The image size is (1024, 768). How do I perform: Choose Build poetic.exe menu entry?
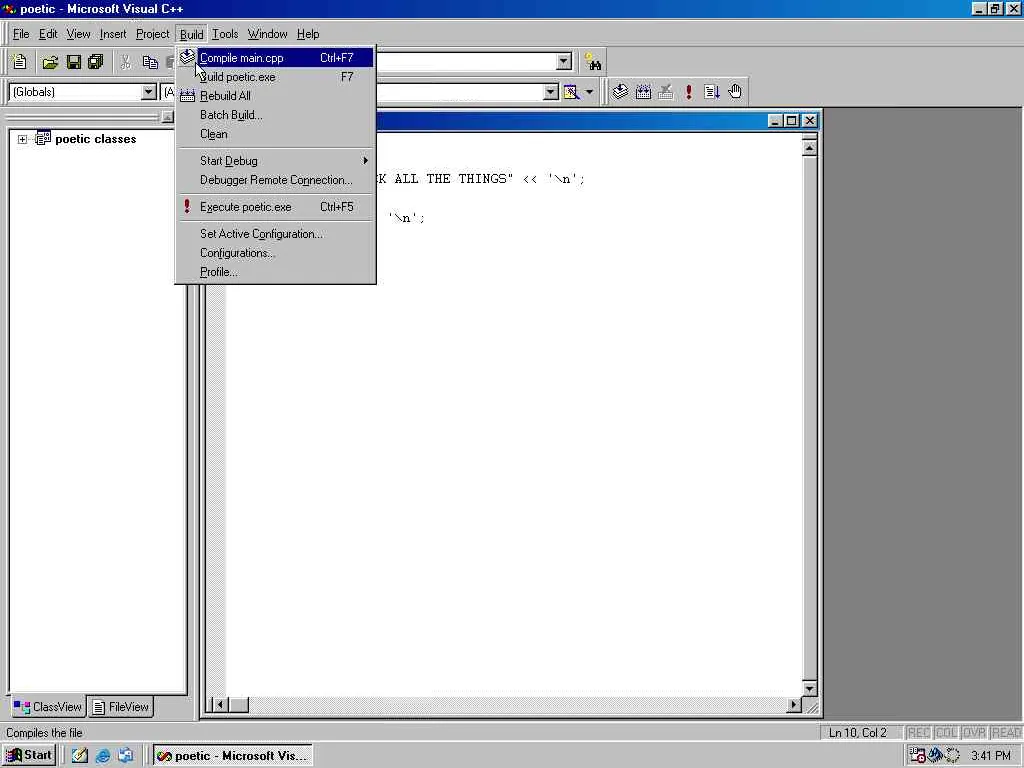point(276,77)
